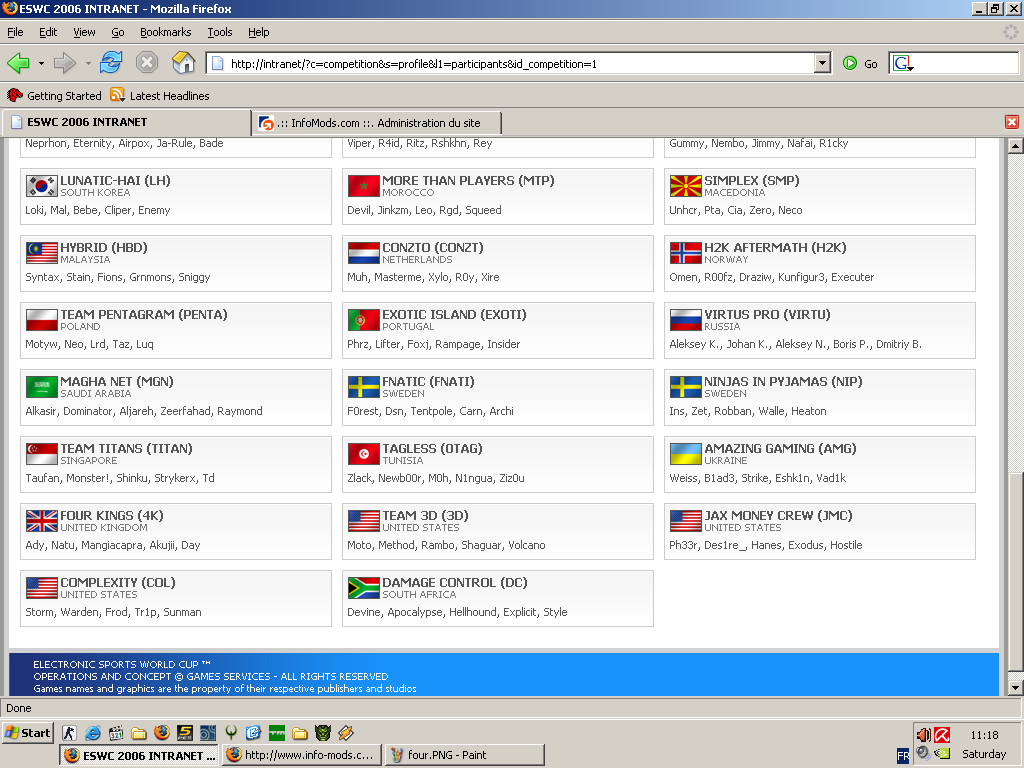1024x768 pixels.
Task: Open the Back button history dropdown arrow
Action: [x=41, y=63]
